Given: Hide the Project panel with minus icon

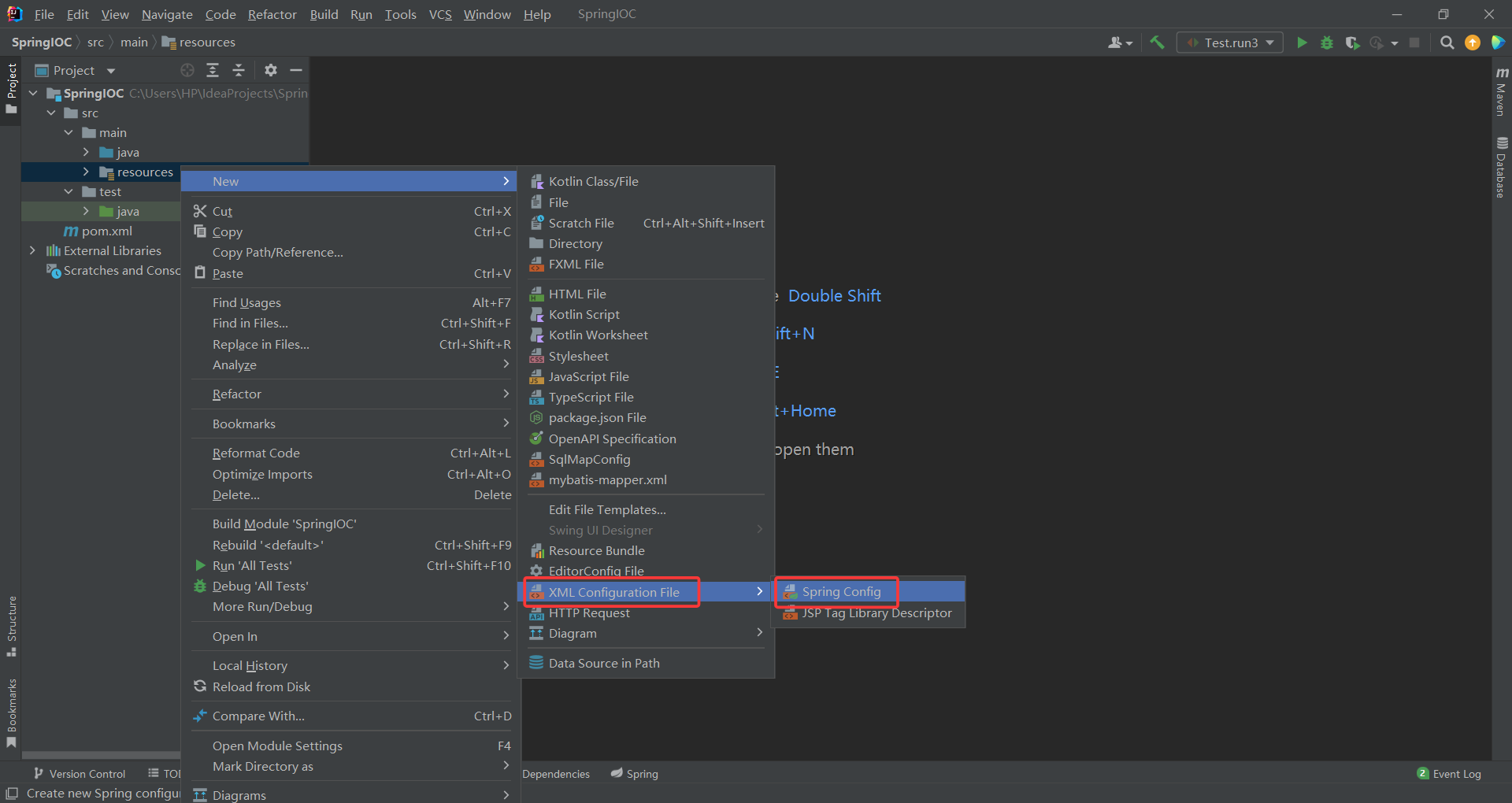Looking at the screenshot, I should [296, 70].
